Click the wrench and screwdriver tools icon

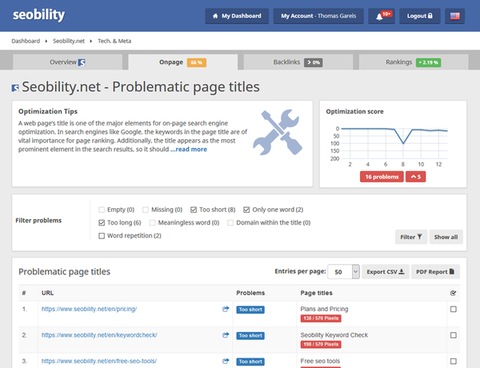277,132
